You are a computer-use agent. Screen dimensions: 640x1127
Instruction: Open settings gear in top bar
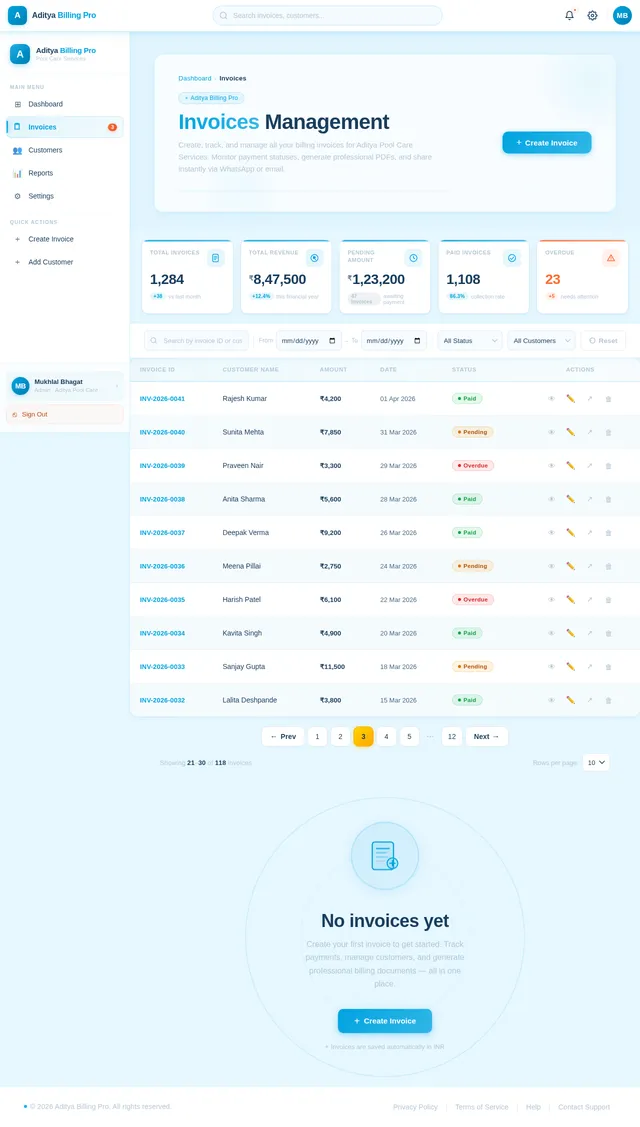593,15
